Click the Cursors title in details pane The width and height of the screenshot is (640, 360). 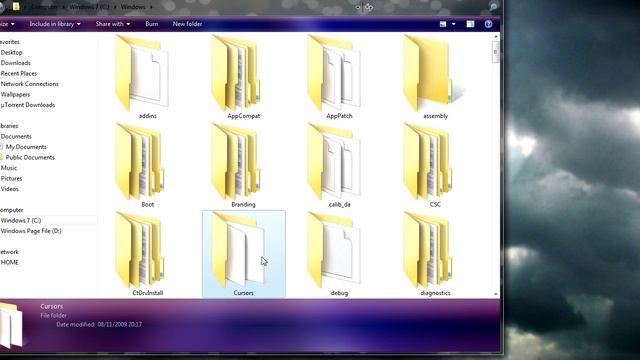tap(51, 306)
